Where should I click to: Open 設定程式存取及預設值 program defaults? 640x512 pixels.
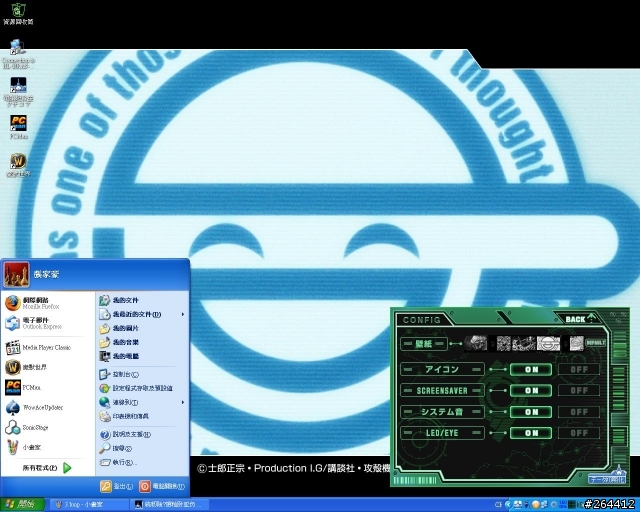pyautogui.click(x=142, y=388)
